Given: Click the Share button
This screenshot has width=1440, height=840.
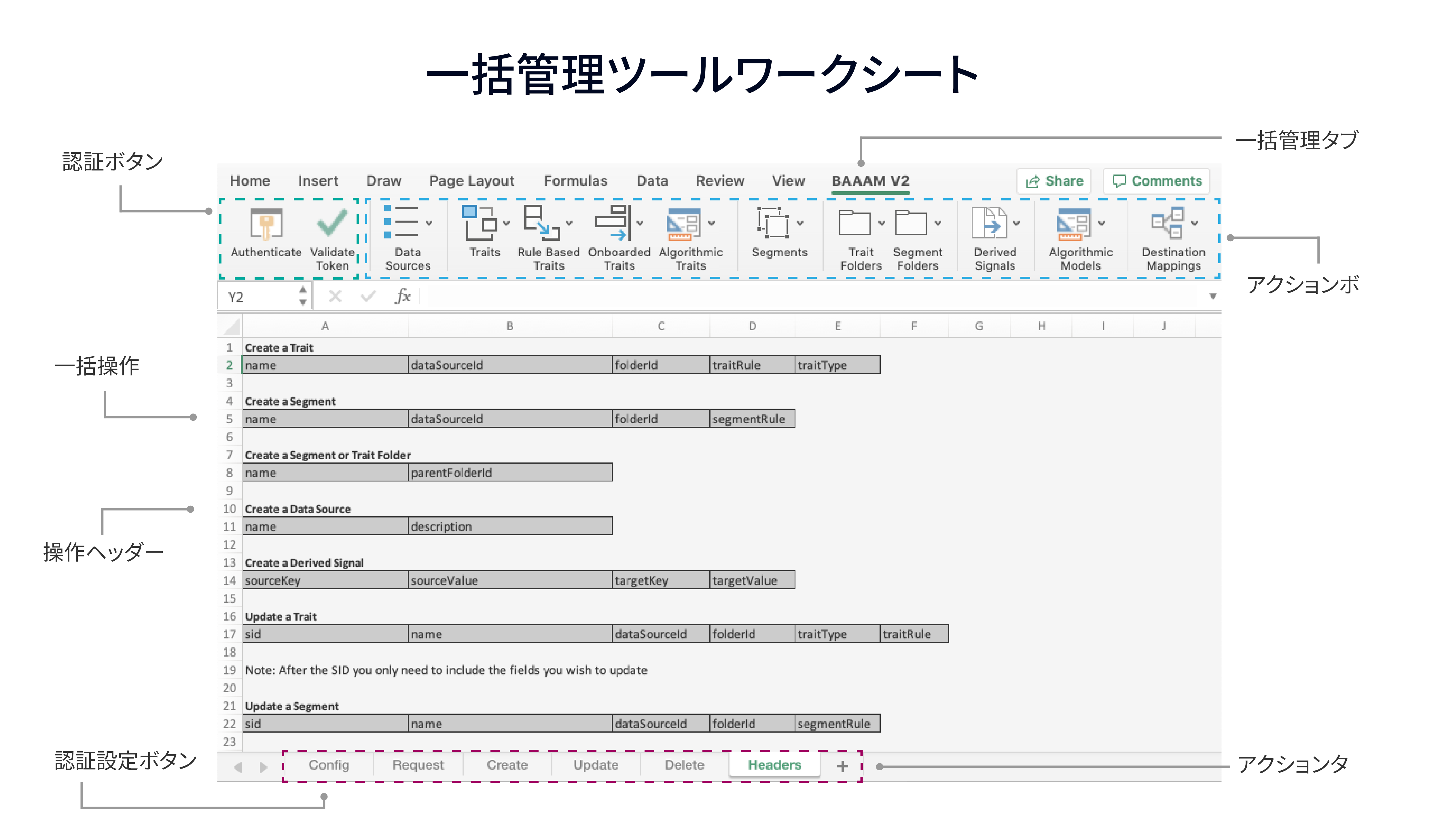Looking at the screenshot, I should pos(1054,181).
